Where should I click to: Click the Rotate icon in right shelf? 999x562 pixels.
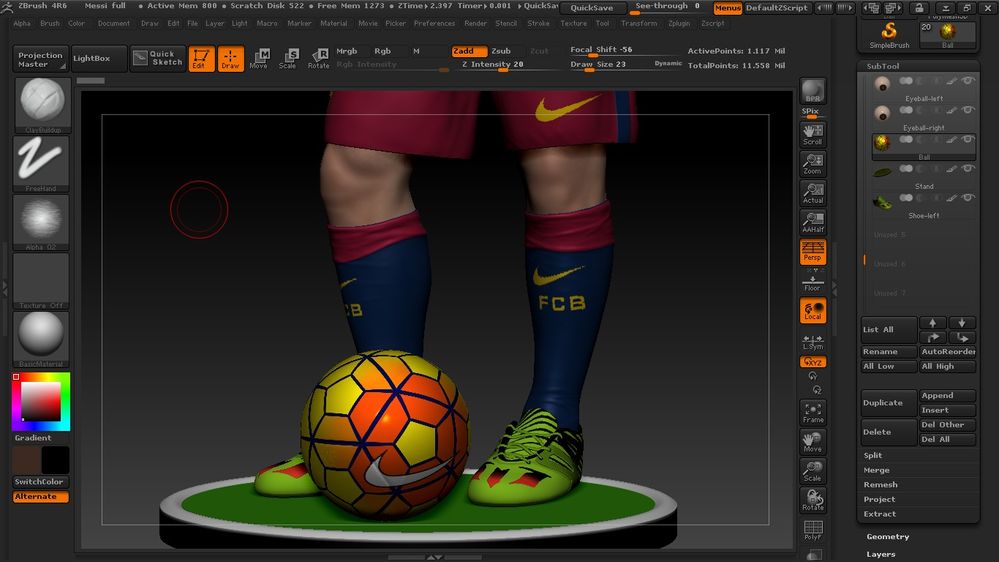point(813,500)
